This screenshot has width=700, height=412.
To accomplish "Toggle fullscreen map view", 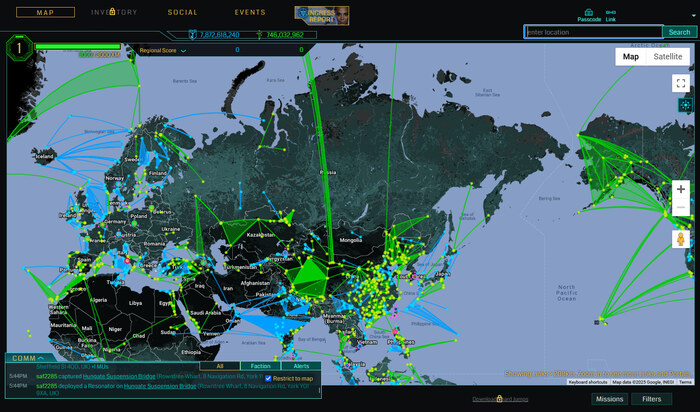I will pyautogui.click(x=681, y=83).
